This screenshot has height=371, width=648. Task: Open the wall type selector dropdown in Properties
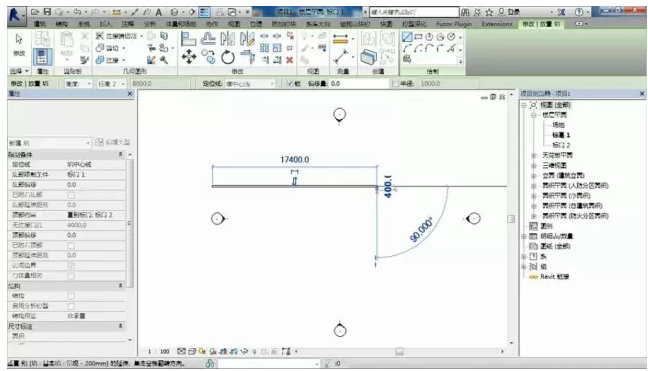click(50, 143)
